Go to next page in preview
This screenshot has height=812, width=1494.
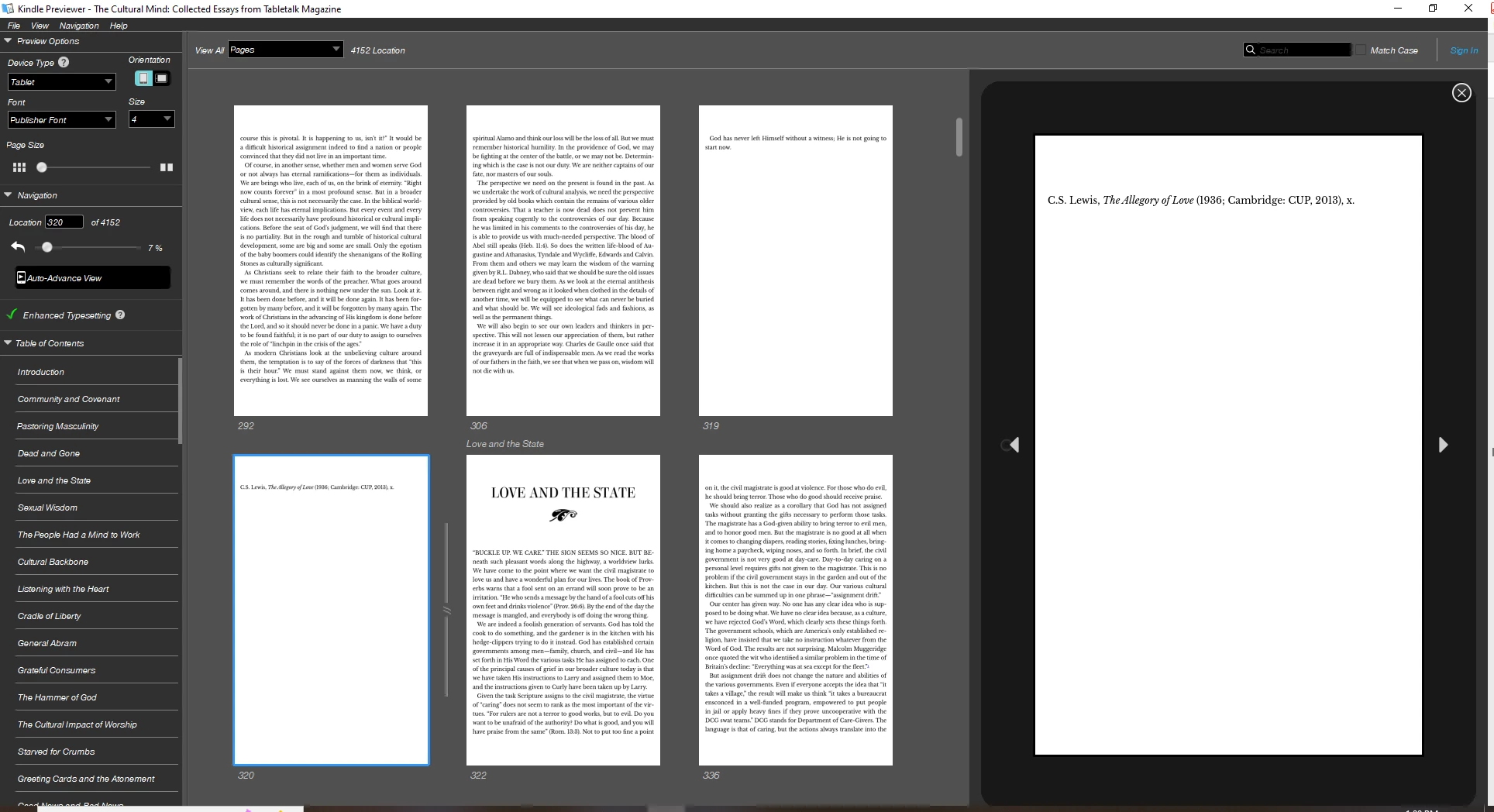[1443, 445]
